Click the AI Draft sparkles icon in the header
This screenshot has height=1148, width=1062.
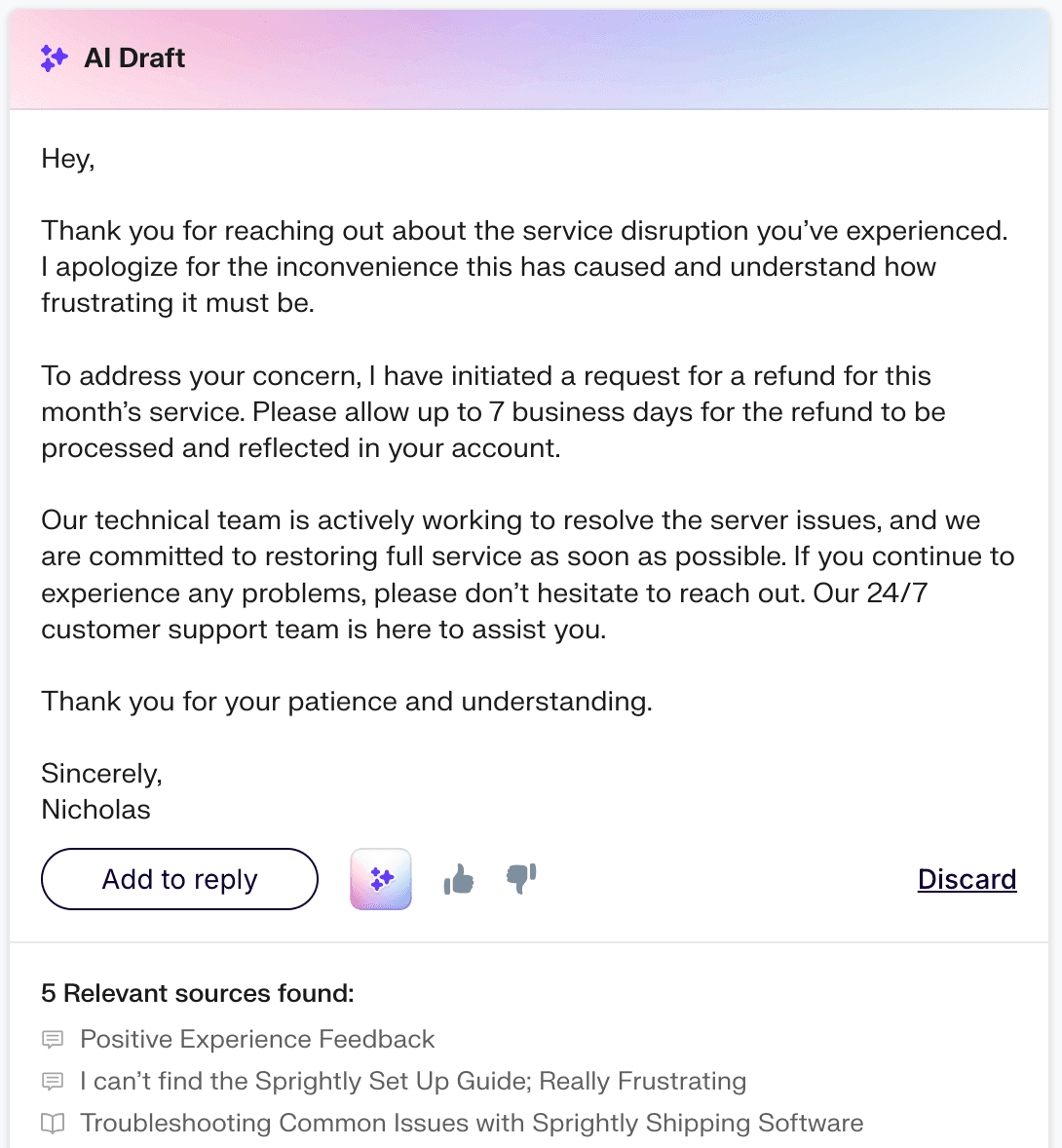pos(55,57)
